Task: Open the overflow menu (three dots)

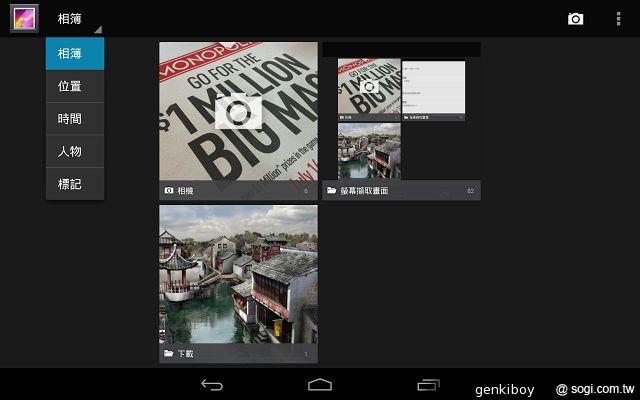Action: (x=619, y=19)
